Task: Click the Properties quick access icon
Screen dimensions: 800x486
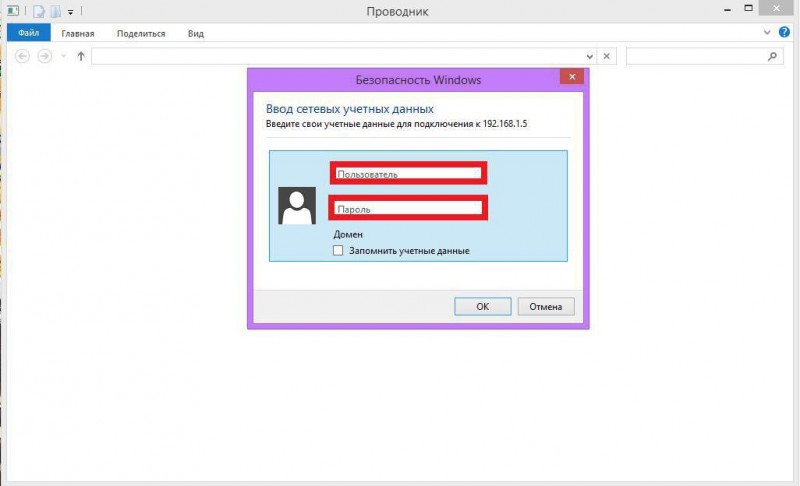Action: (x=39, y=11)
